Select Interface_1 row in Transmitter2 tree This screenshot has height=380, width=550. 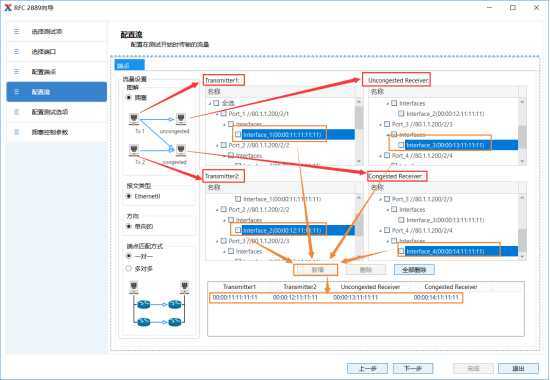click(x=282, y=199)
